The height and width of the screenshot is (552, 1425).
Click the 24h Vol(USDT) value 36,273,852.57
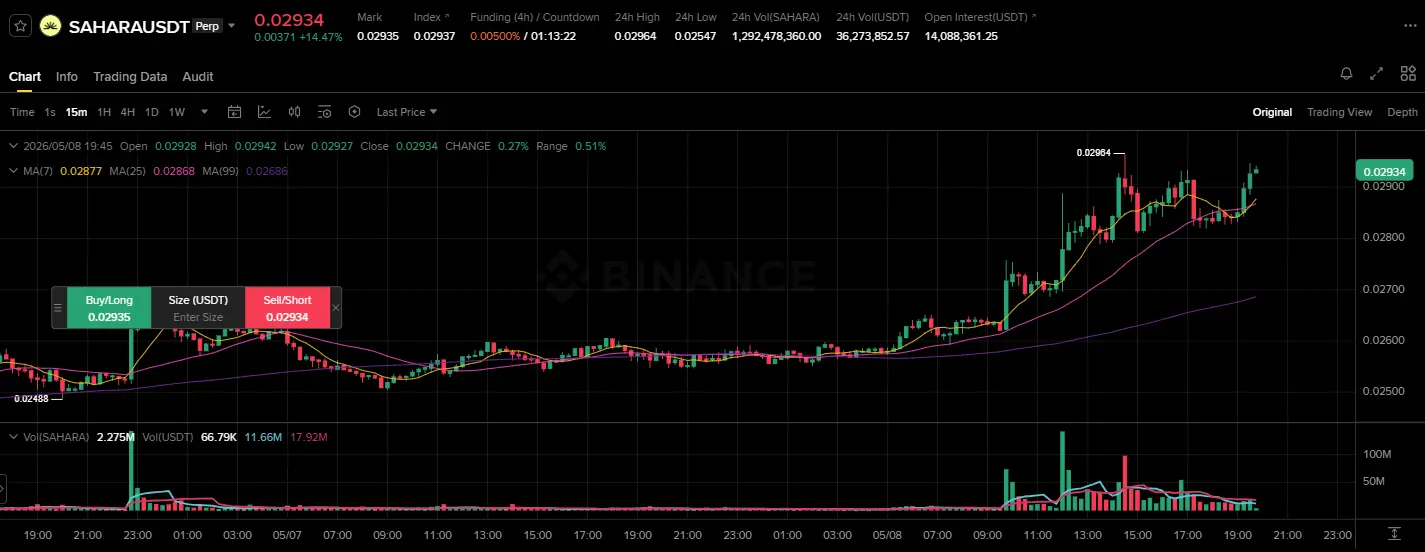873,36
